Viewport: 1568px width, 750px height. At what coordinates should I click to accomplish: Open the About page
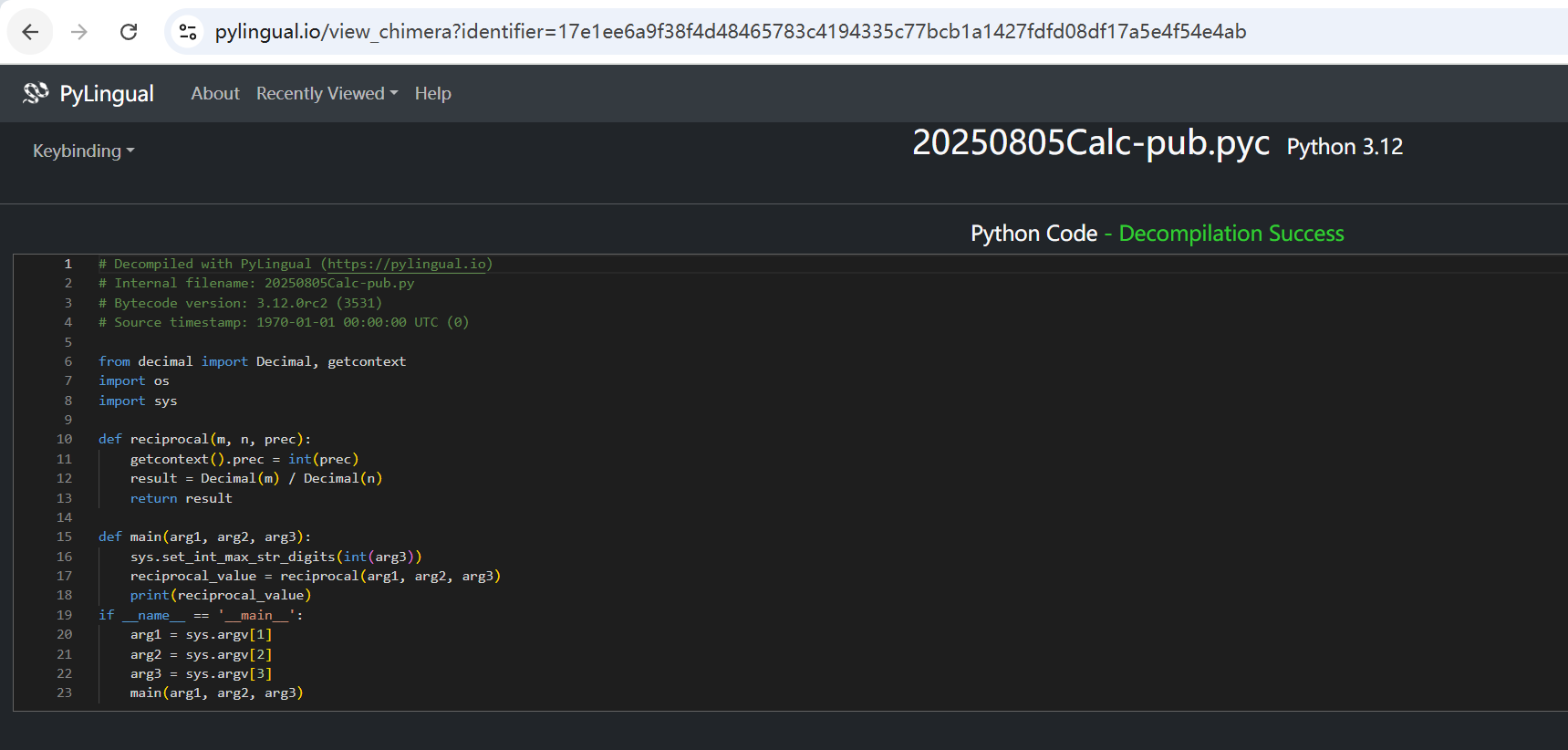click(x=214, y=94)
